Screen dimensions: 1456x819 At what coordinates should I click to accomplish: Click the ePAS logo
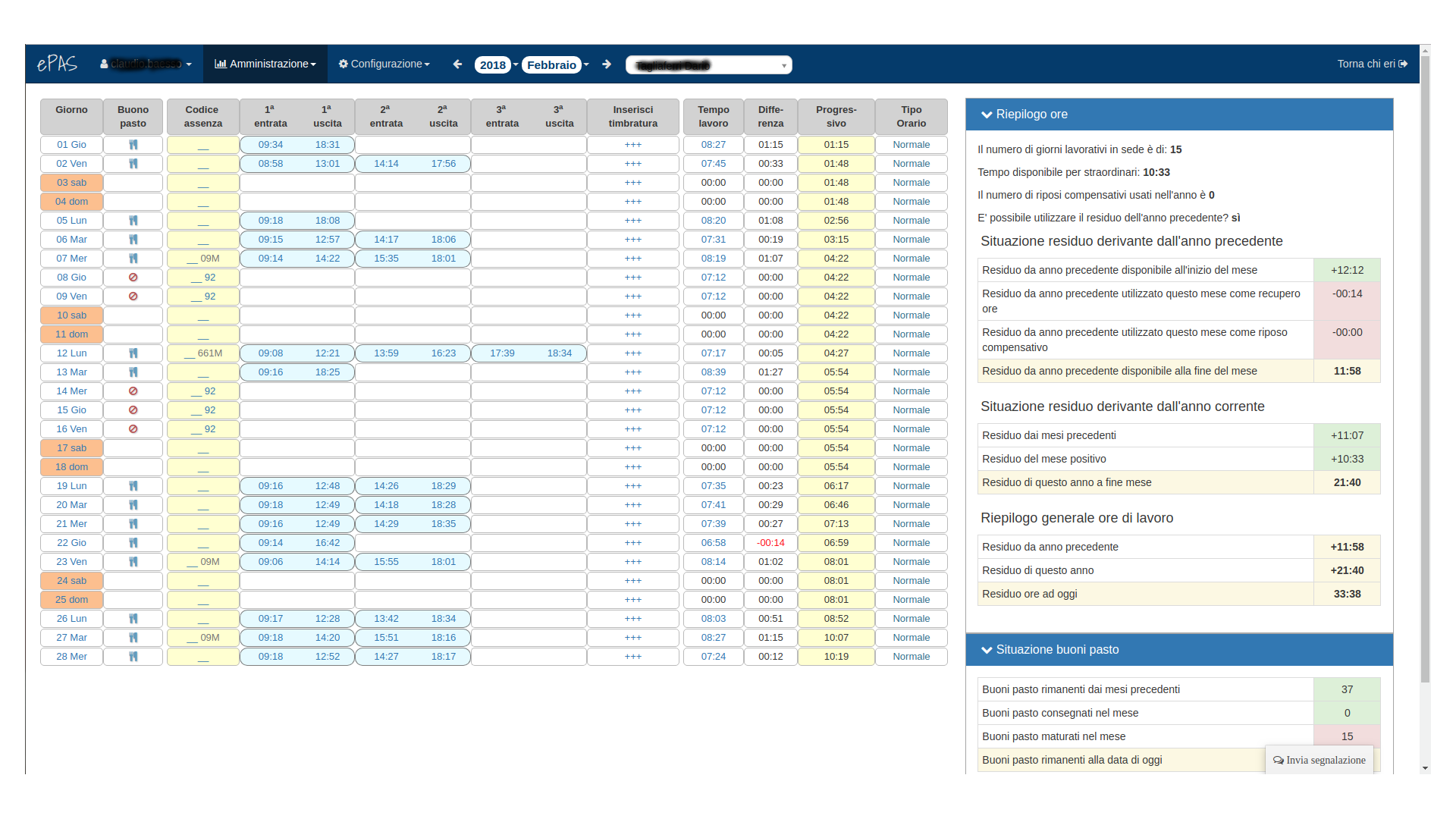click(58, 64)
